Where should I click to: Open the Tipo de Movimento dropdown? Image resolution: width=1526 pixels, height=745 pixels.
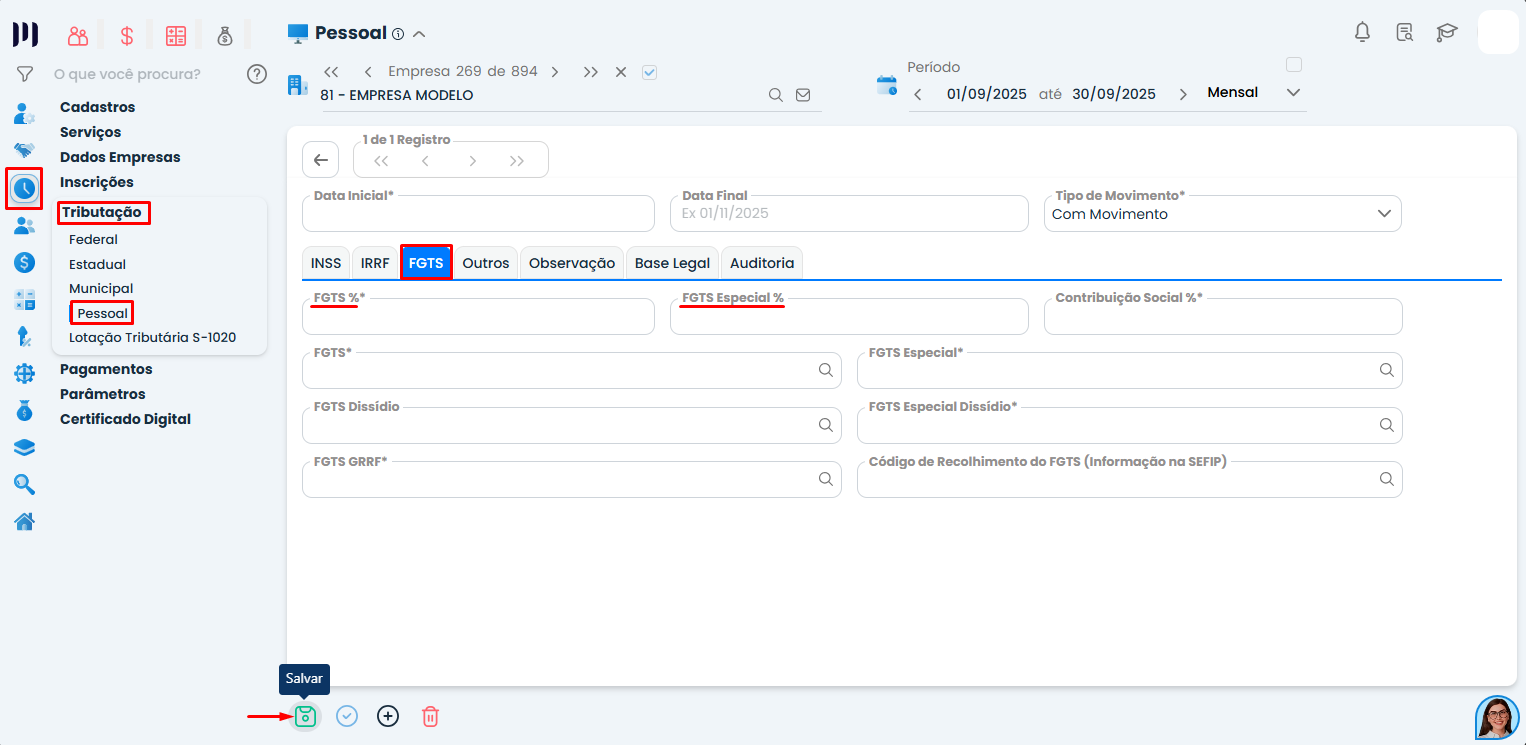(1384, 214)
